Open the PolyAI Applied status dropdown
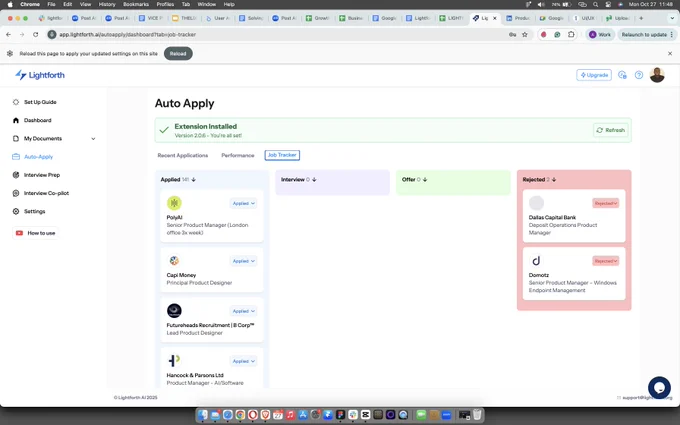 (x=243, y=203)
